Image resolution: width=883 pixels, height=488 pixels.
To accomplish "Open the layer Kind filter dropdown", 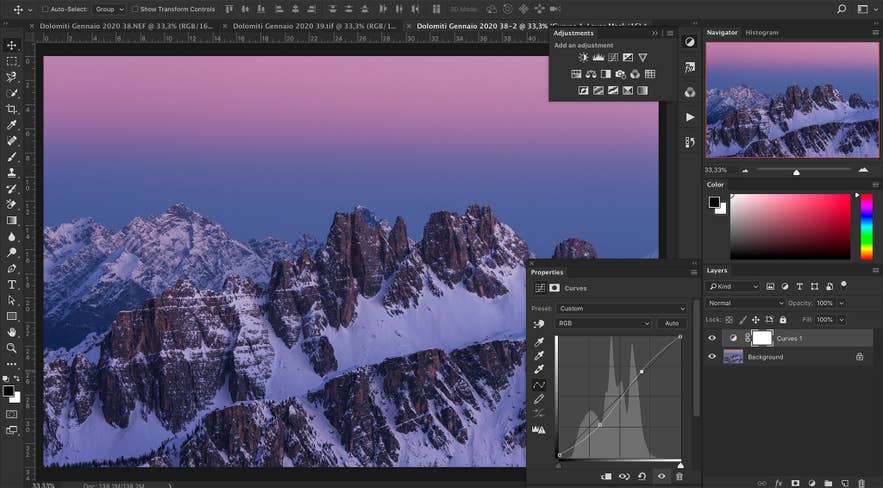I will pyautogui.click(x=733, y=286).
